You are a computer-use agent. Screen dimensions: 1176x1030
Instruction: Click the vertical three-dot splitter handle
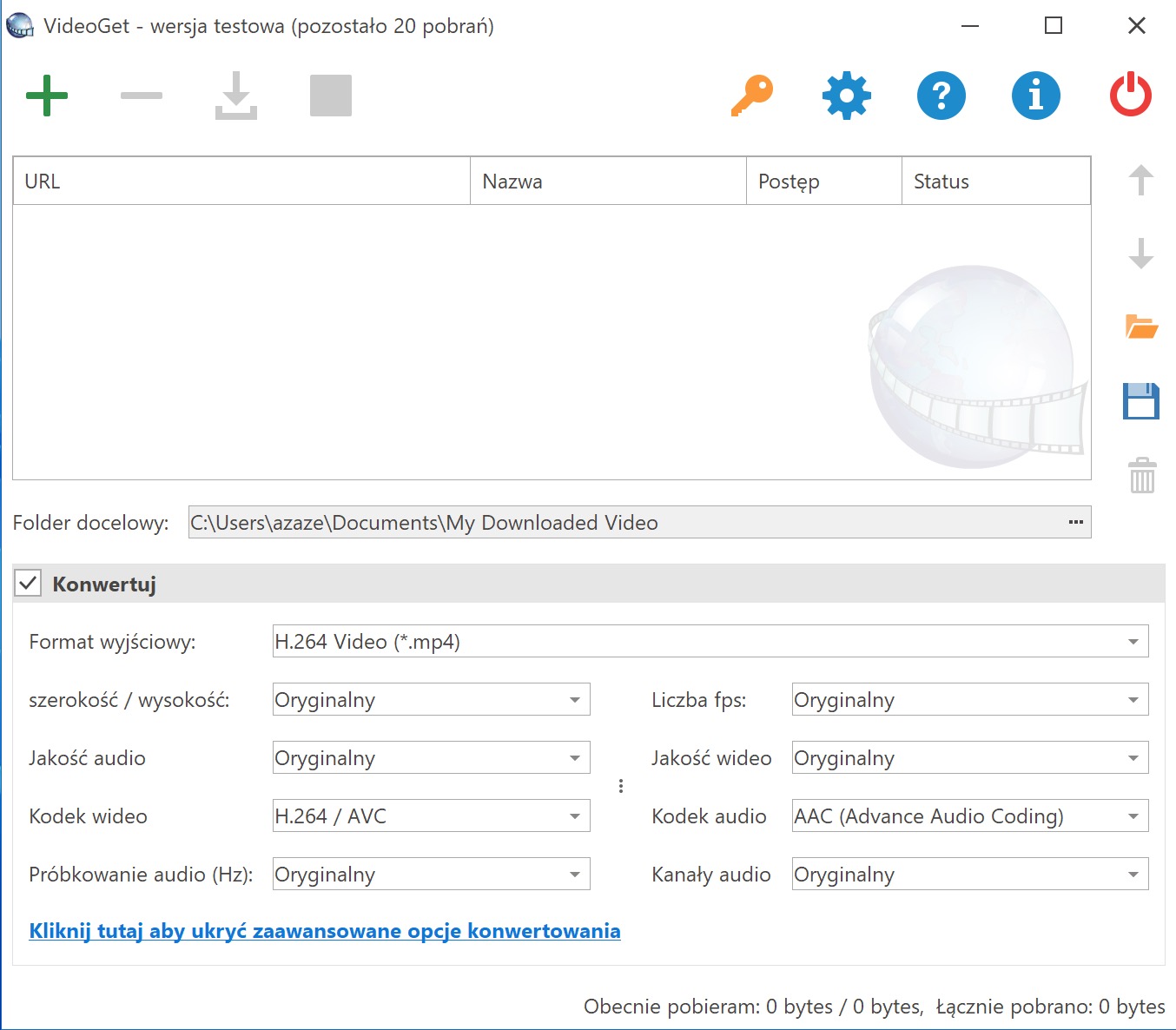621,786
